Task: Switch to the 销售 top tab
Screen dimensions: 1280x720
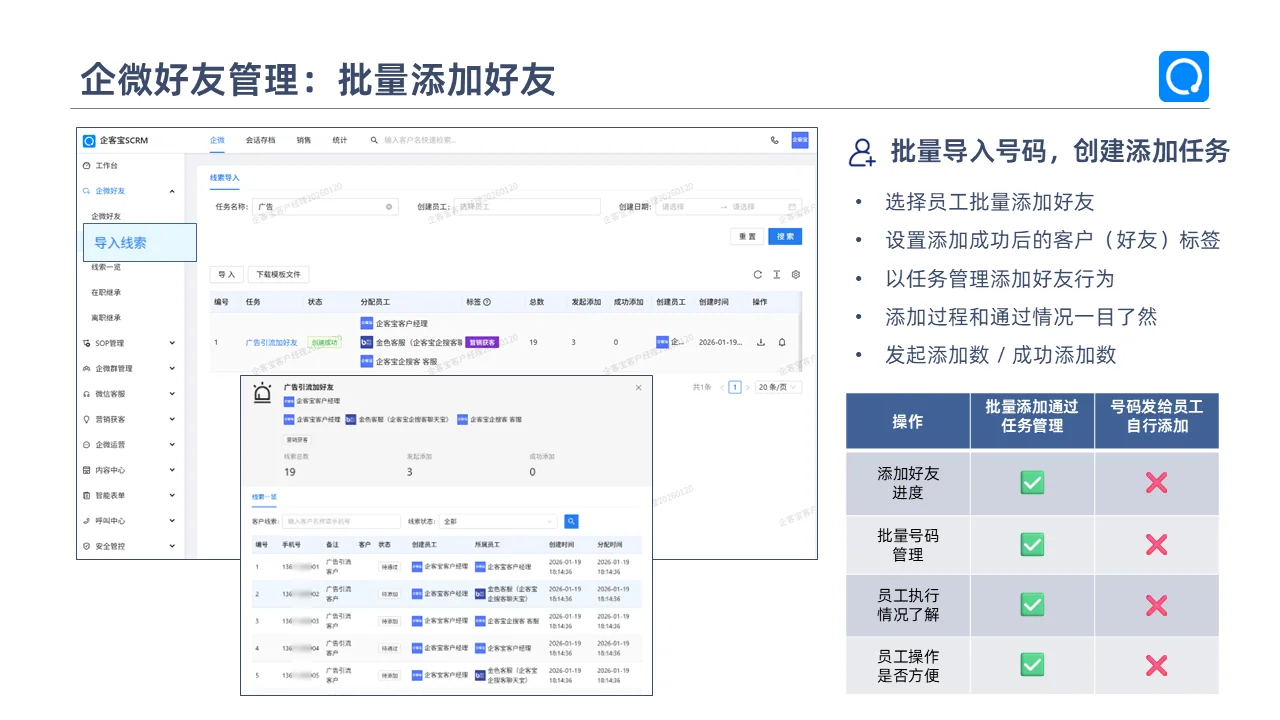Action: pyautogui.click(x=304, y=140)
